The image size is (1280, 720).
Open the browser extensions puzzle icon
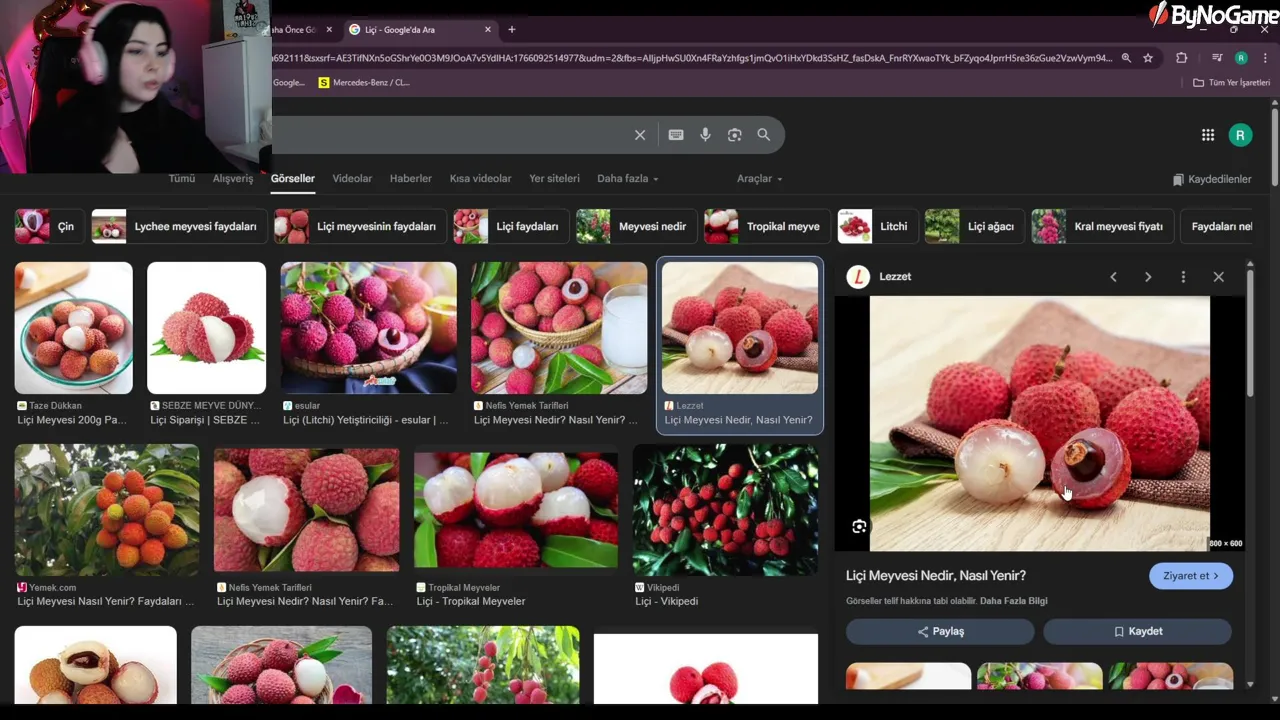[1181, 58]
